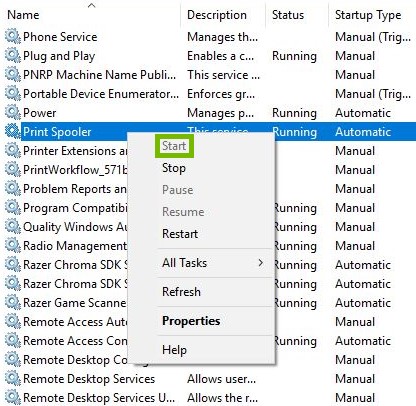
Task: Click the gear icon beside Remote Desktop Configuration
Action: click(x=13, y=359)
